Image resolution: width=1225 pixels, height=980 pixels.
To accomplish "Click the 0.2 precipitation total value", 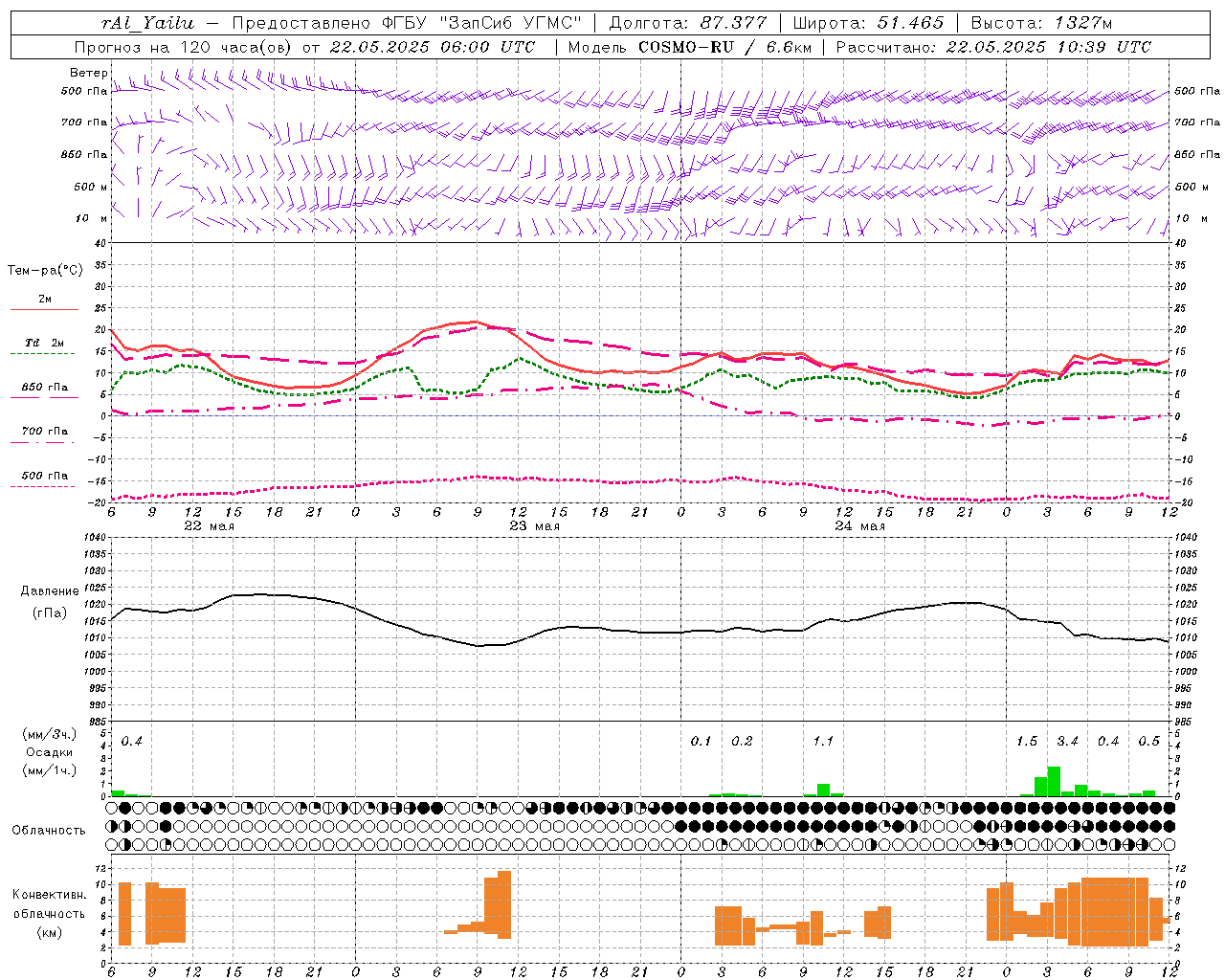I will pyautogui.click(x=742, y=742).
